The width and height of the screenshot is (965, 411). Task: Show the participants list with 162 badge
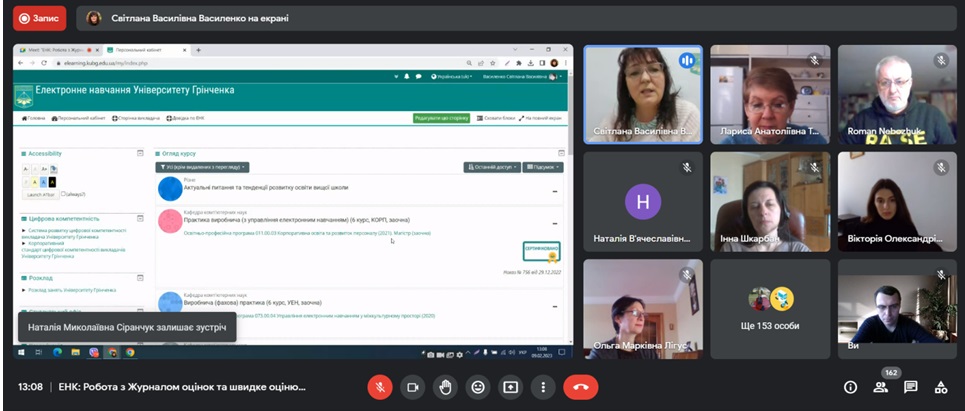point(881,387)
